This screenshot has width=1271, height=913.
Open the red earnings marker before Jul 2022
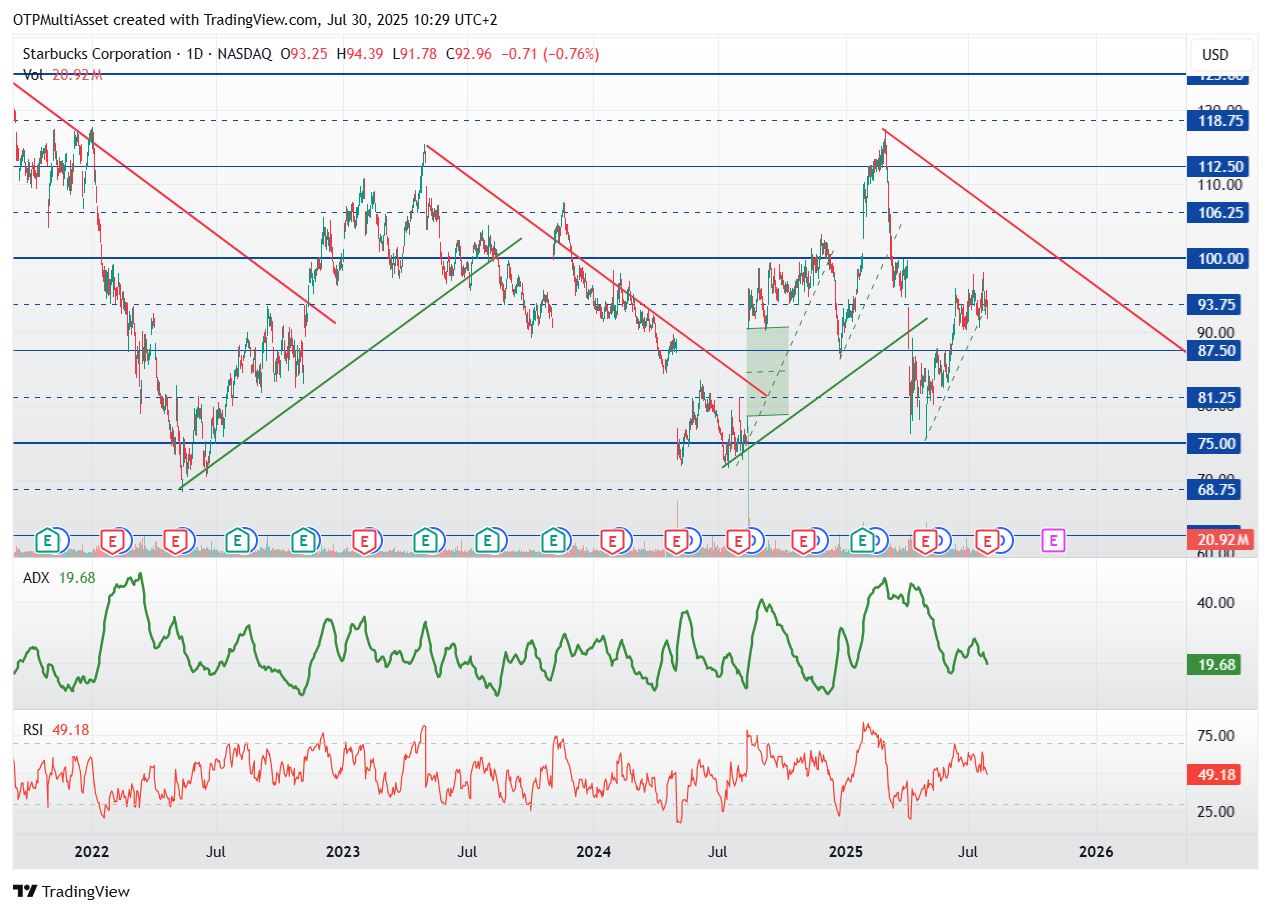(x=176, y=541)
